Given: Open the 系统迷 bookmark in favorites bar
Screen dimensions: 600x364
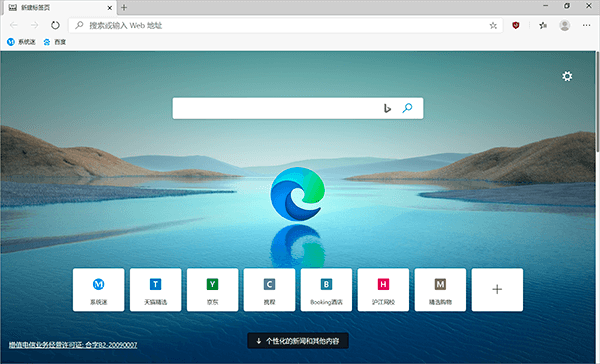Looking at the screenshot, I should click(x=21, y=42).
